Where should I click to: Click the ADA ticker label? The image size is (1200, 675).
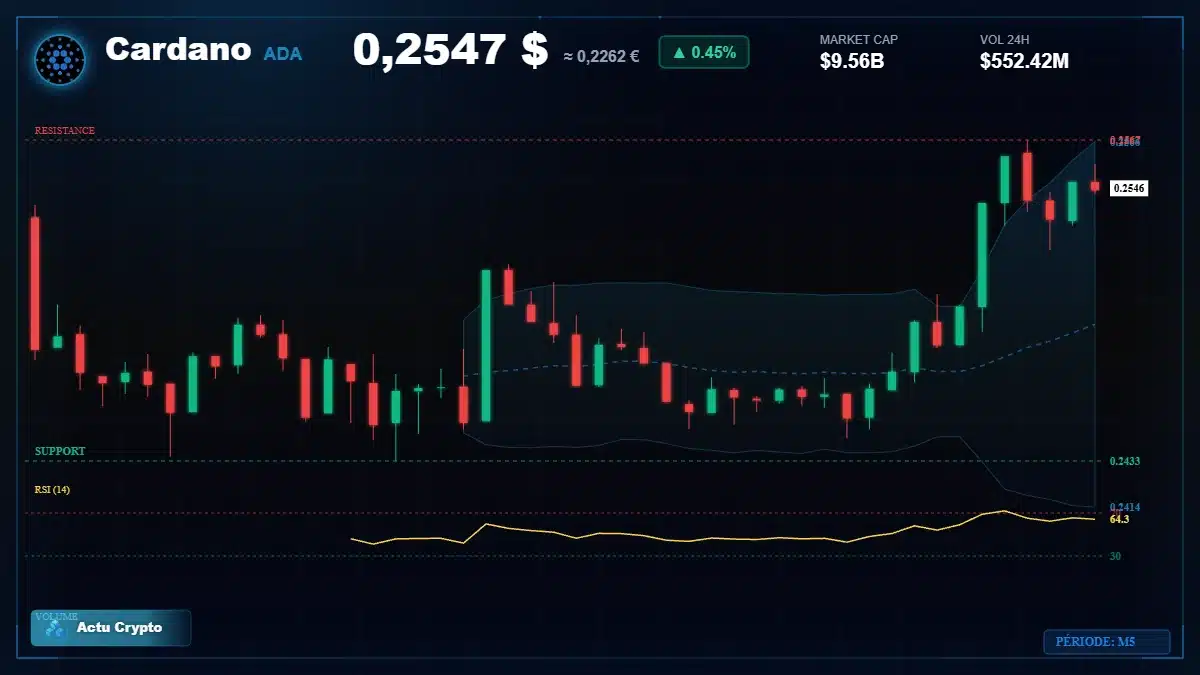pyautogui.click(x=283, y=54)
